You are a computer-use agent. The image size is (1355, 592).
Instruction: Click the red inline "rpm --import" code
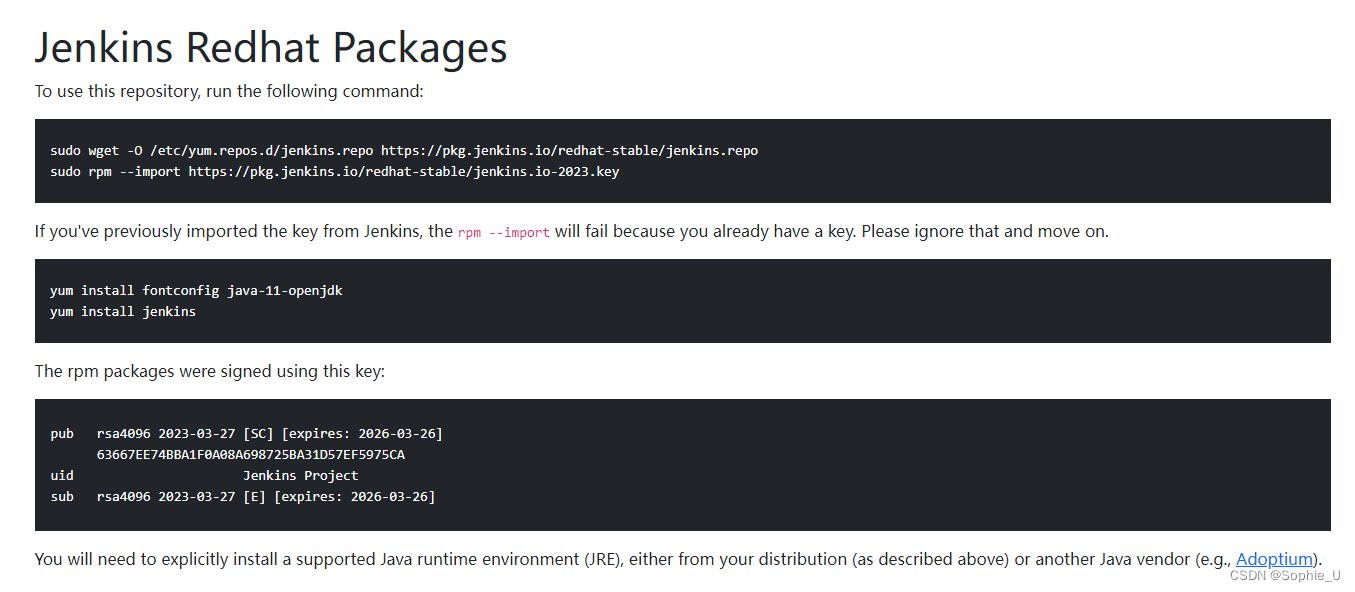pyautogui.click(x=503, y=232)
